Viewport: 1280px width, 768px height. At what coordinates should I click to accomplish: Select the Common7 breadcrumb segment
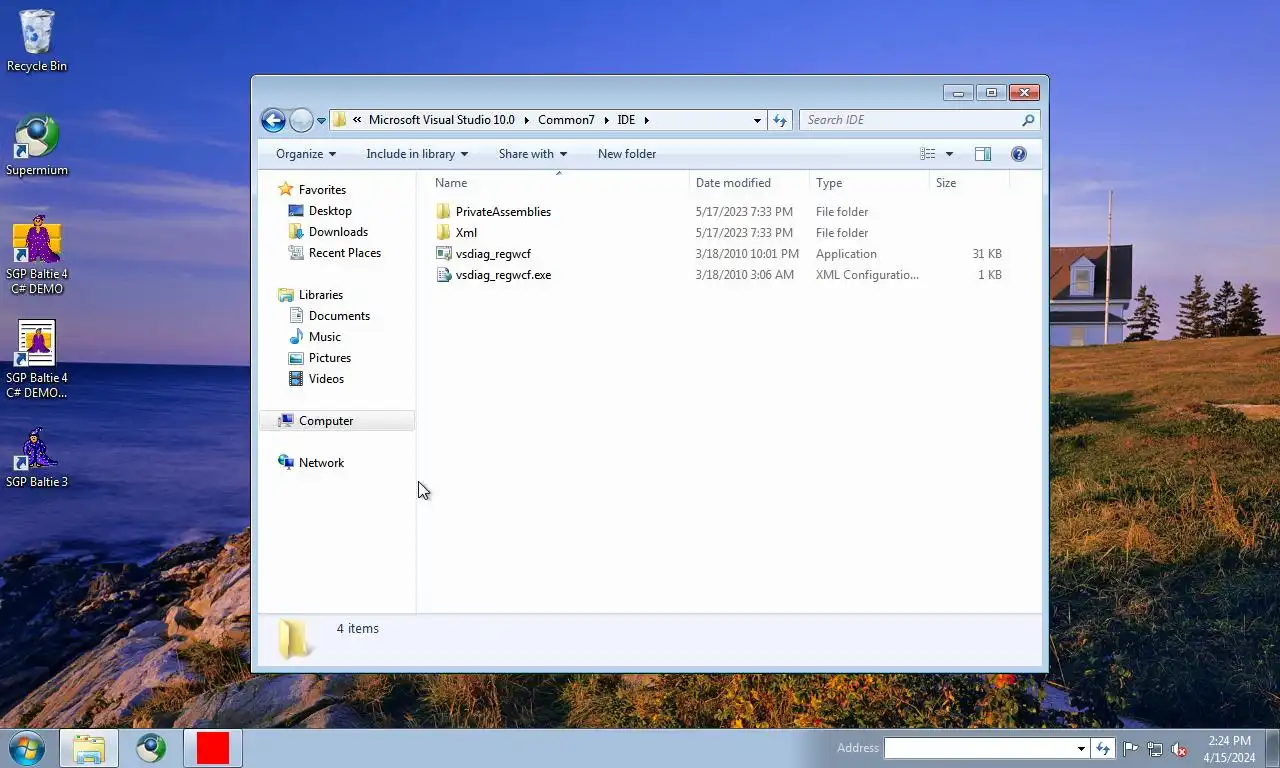pyautogui.click(x=566, y=120)
